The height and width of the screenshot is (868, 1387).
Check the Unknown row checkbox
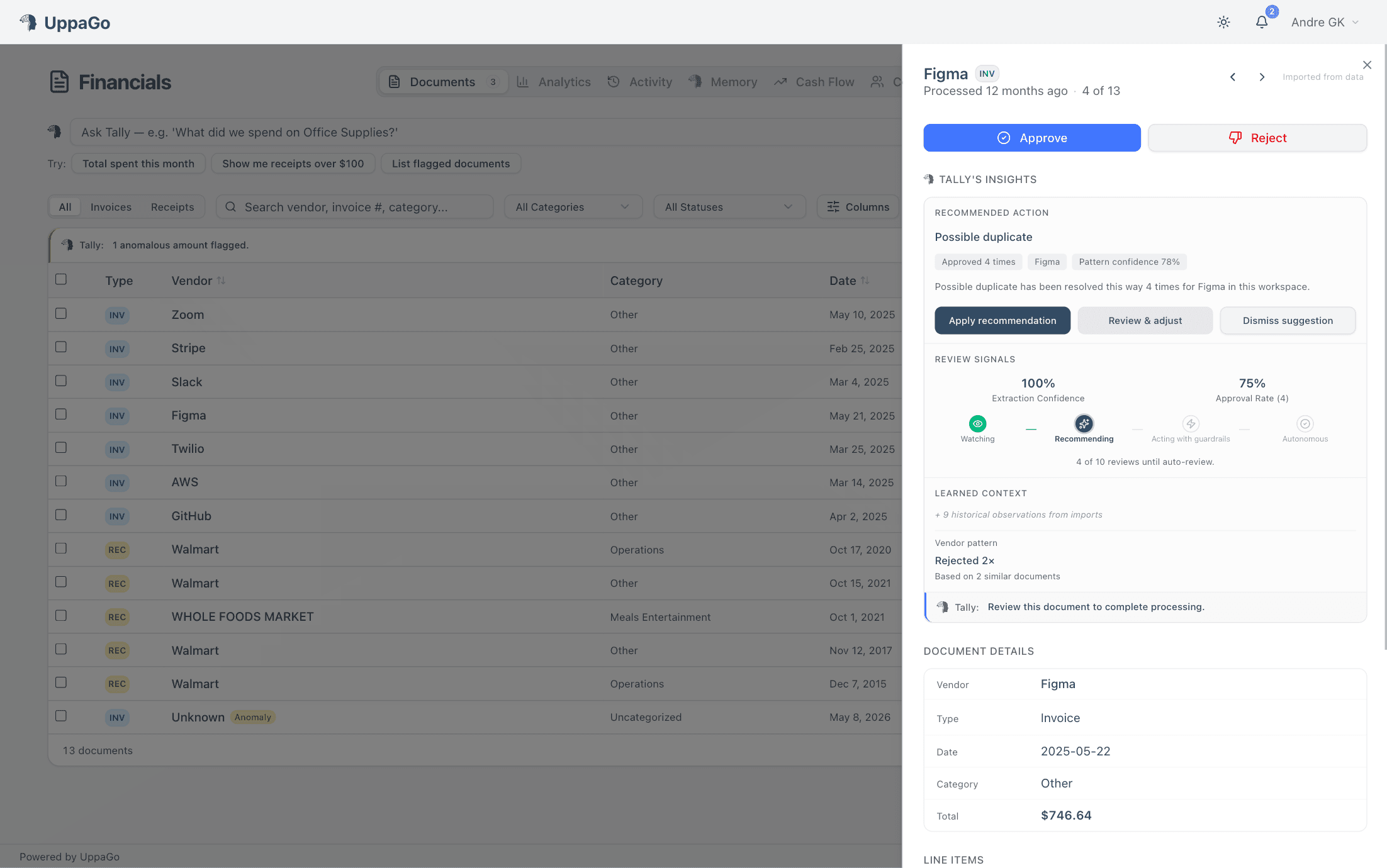tap(61, 716)
